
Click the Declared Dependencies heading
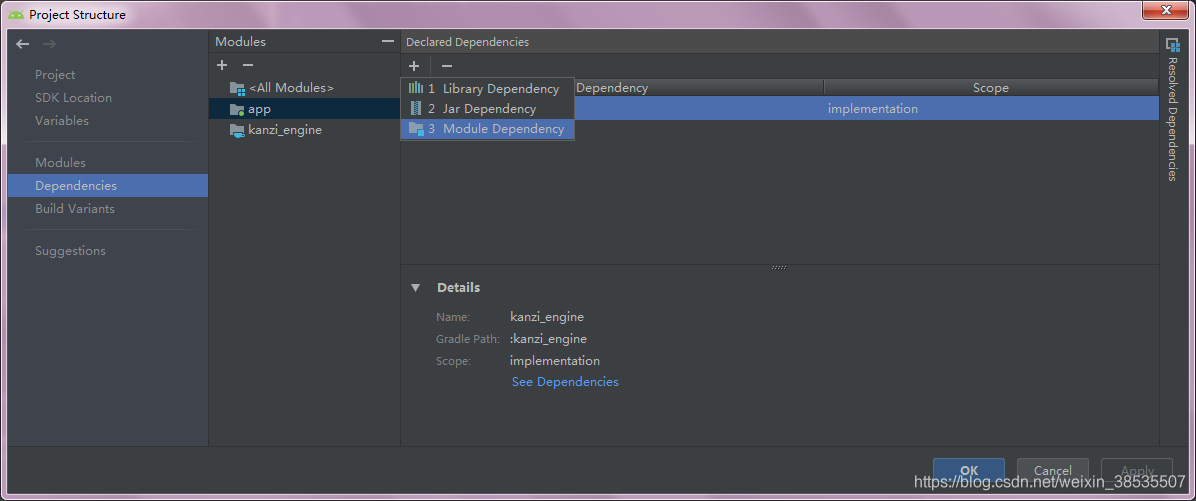[467, 42]
